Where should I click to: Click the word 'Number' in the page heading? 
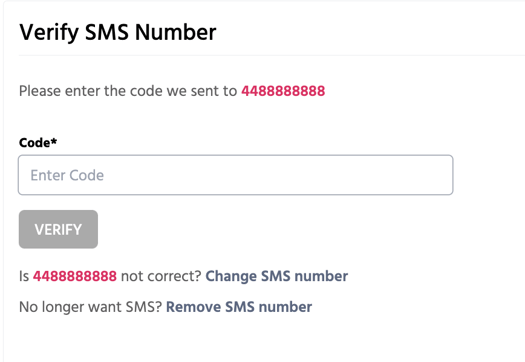(x=176, y=32)
